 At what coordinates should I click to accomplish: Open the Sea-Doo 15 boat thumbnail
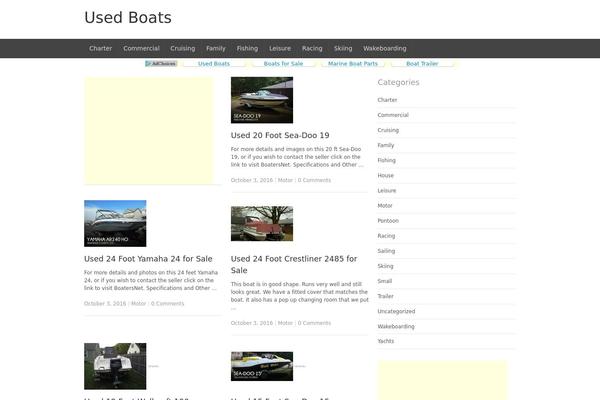pyautogui.click(x=262, y=366)
